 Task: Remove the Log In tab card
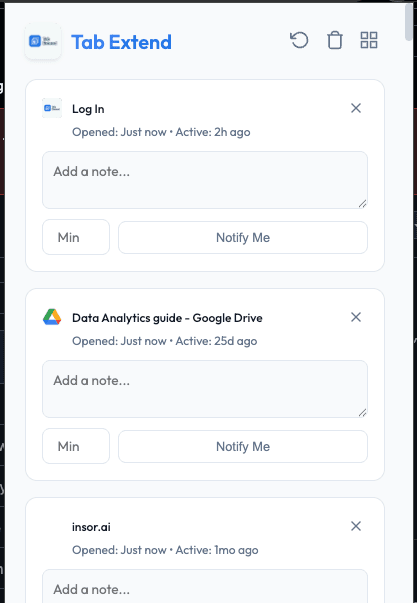tap(356, 108)
